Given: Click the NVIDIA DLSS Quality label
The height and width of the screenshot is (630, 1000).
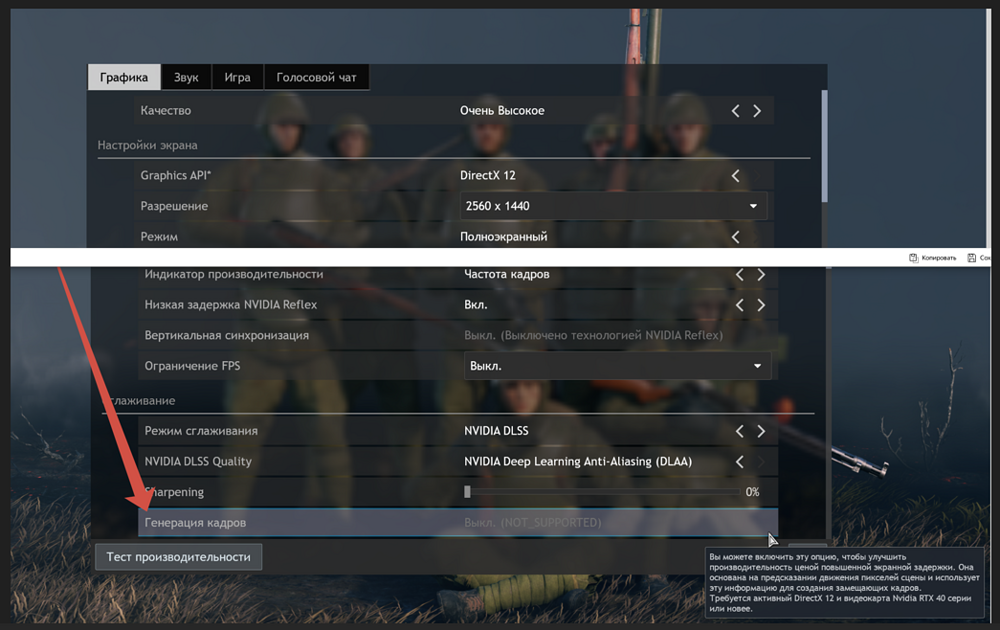Looking at the screenshot, I should [198, 462].
